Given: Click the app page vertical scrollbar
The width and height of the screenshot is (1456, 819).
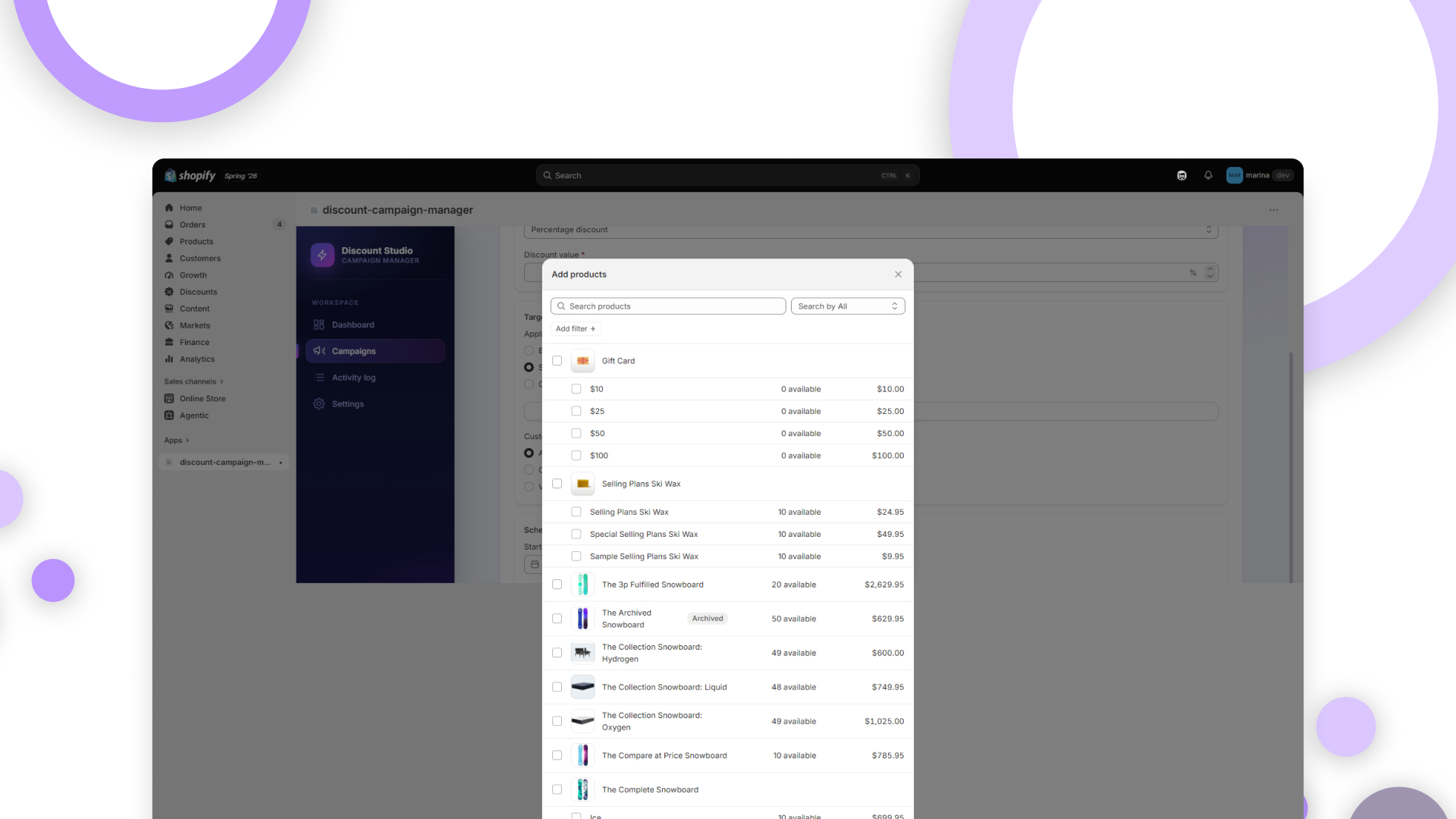Looking at the screenshot, I should pyautogui.click(x=1291, y=466).
